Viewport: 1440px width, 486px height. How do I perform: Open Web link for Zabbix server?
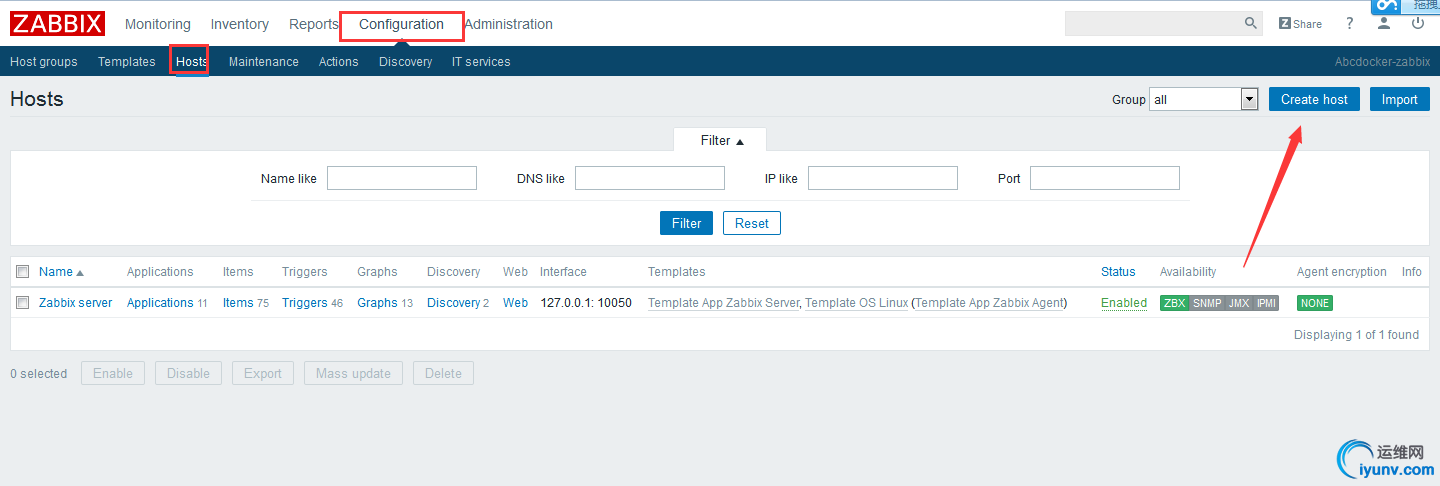click(x=515, y=303)
